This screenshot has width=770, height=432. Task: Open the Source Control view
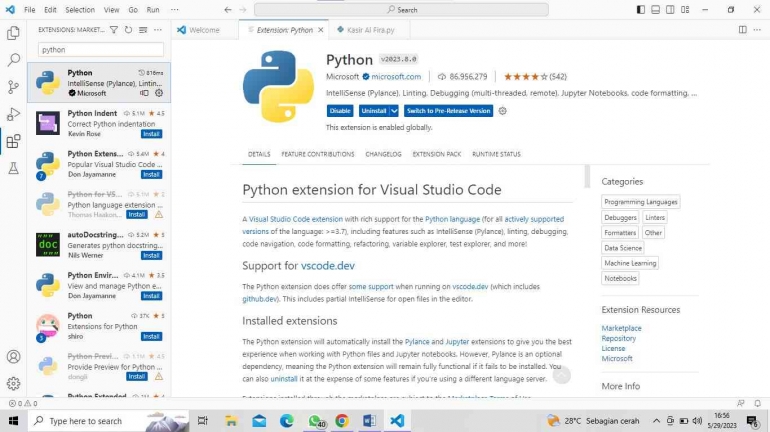click(13, 87)
